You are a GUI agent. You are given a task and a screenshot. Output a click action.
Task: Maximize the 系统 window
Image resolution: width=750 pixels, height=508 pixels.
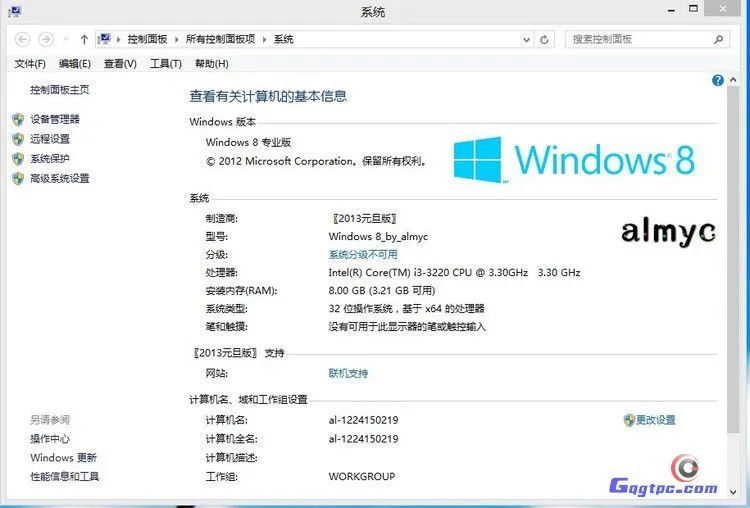(693, 9)
